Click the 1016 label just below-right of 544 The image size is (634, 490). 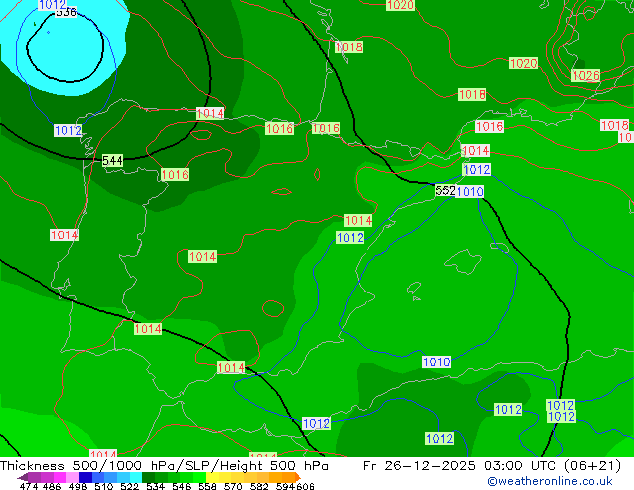pyautogui.click(x=175, y=175)
